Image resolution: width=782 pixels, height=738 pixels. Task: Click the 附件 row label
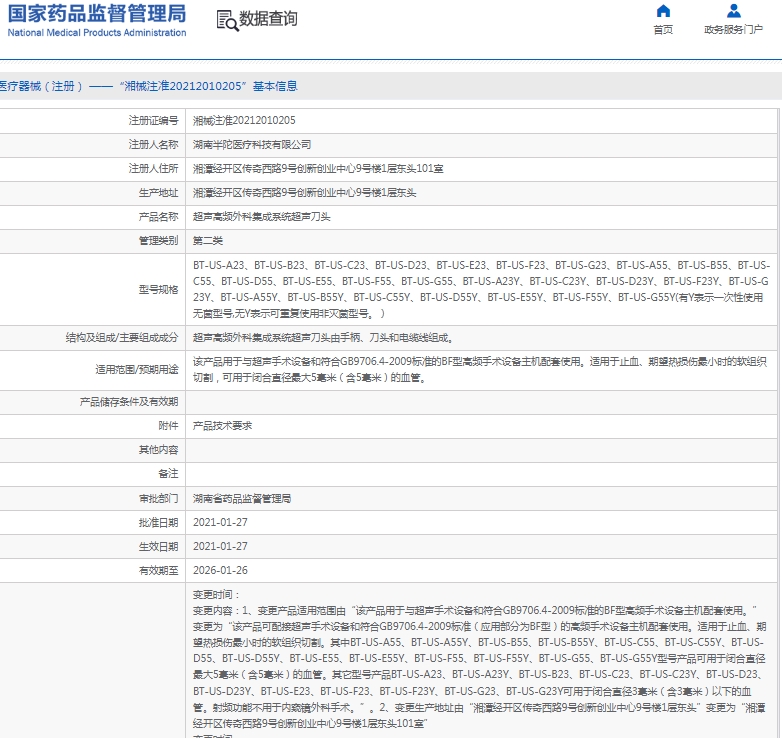point(168,426)
